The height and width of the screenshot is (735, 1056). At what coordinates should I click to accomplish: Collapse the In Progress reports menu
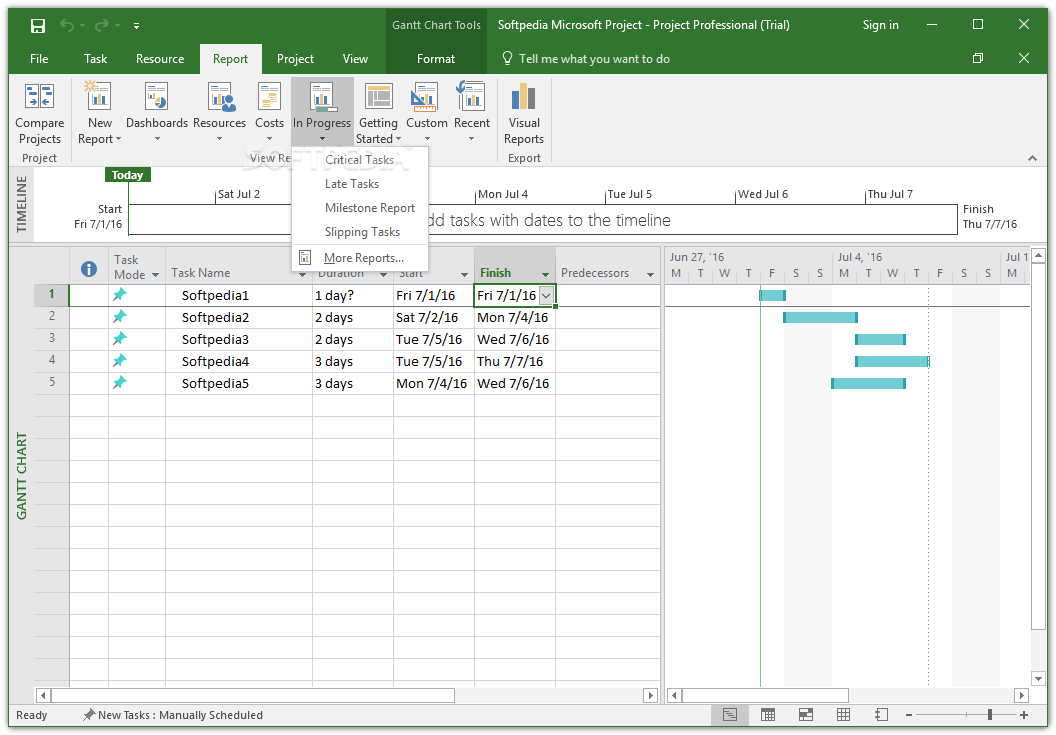coord(322,111)
